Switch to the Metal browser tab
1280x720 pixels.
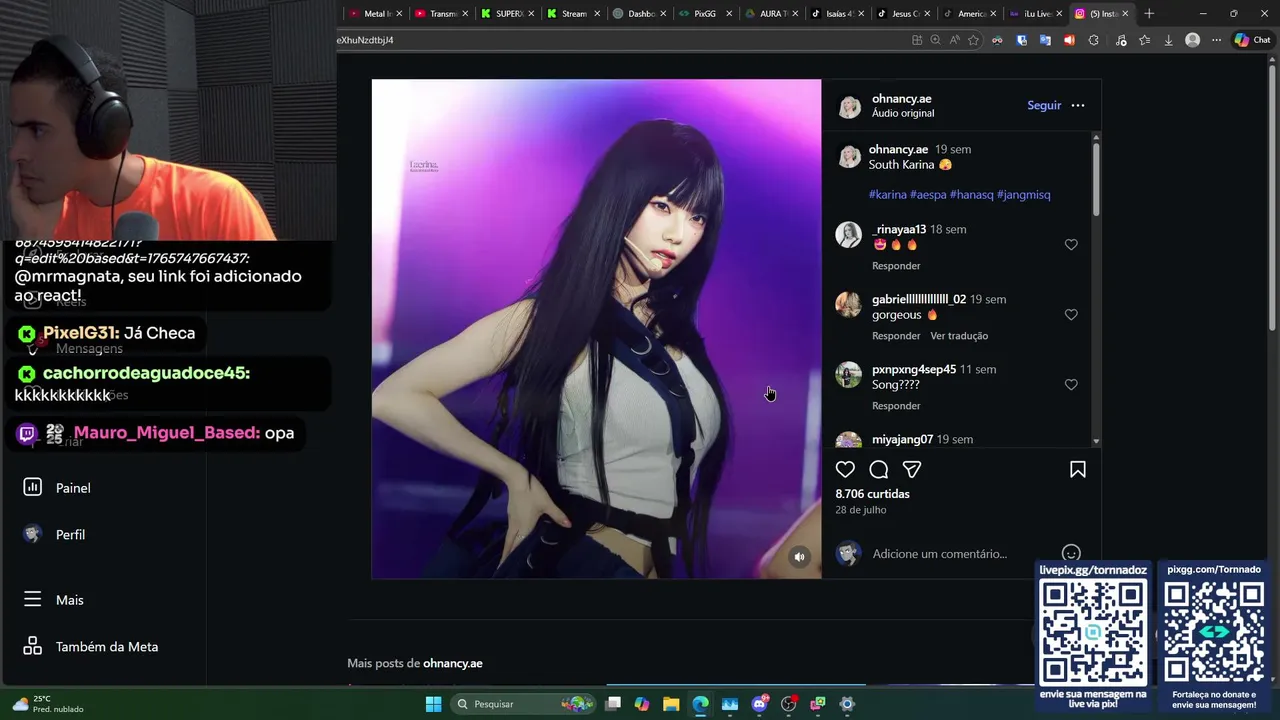375,13
